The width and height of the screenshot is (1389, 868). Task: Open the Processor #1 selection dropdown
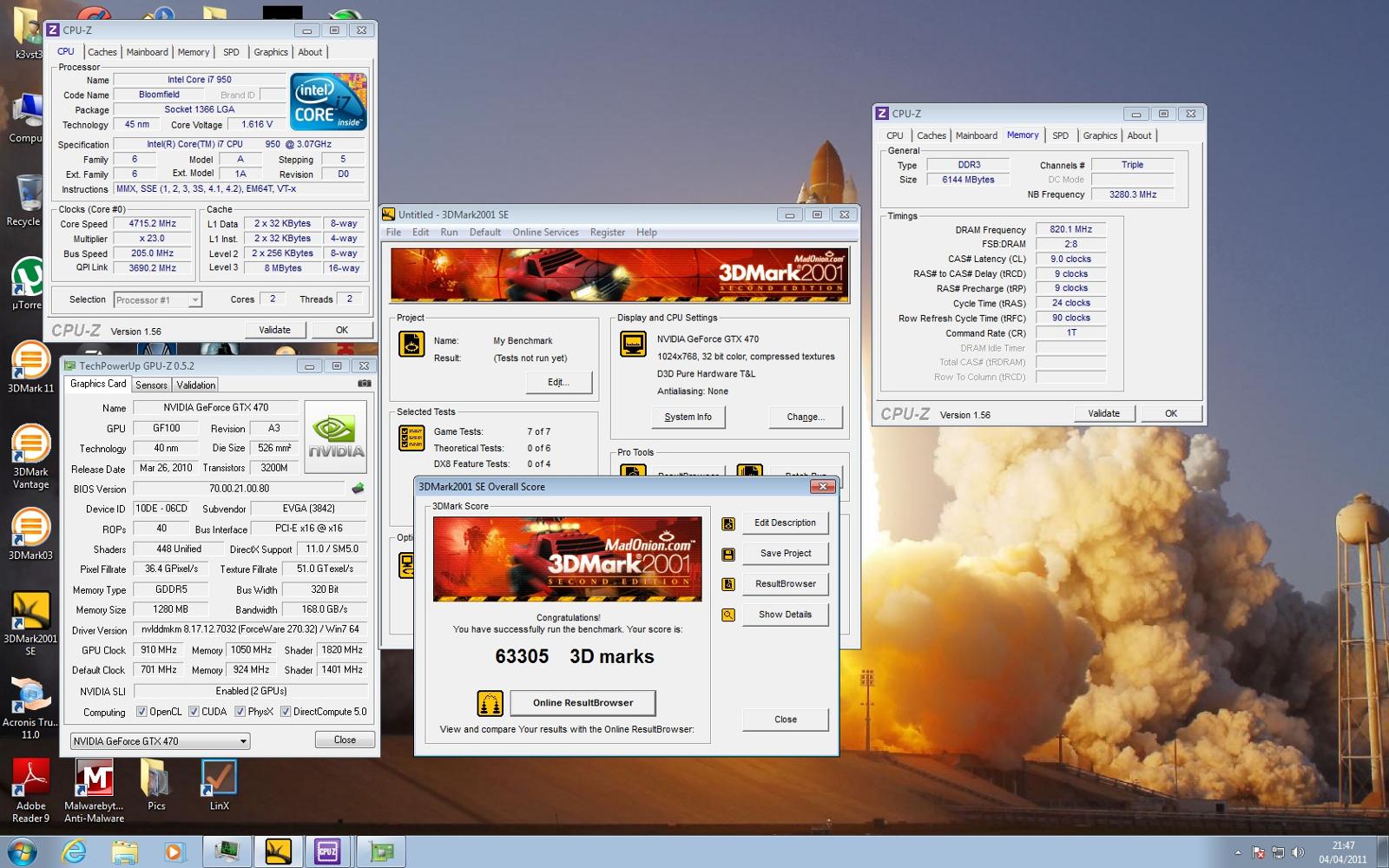tap(157, 300)
